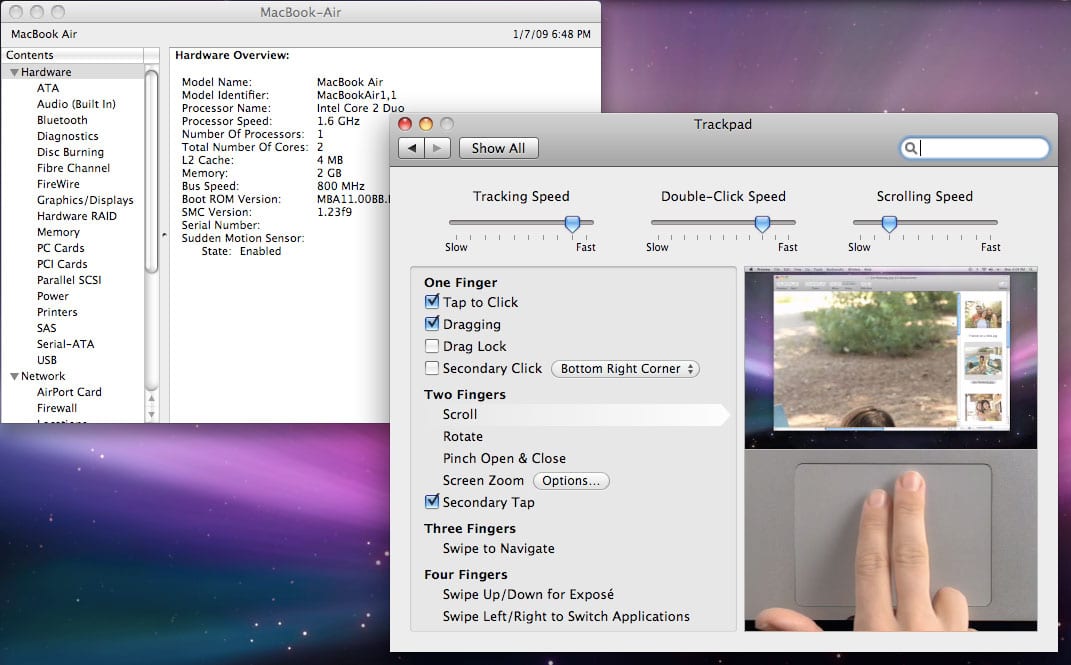Collapse the Network tree section

click(x=14, y=376)
